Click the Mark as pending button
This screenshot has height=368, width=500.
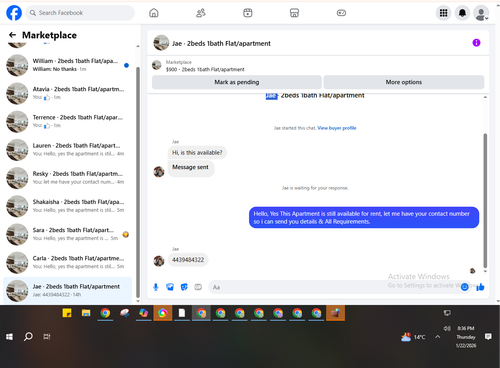pyautogui.click(x=237, y=82)
